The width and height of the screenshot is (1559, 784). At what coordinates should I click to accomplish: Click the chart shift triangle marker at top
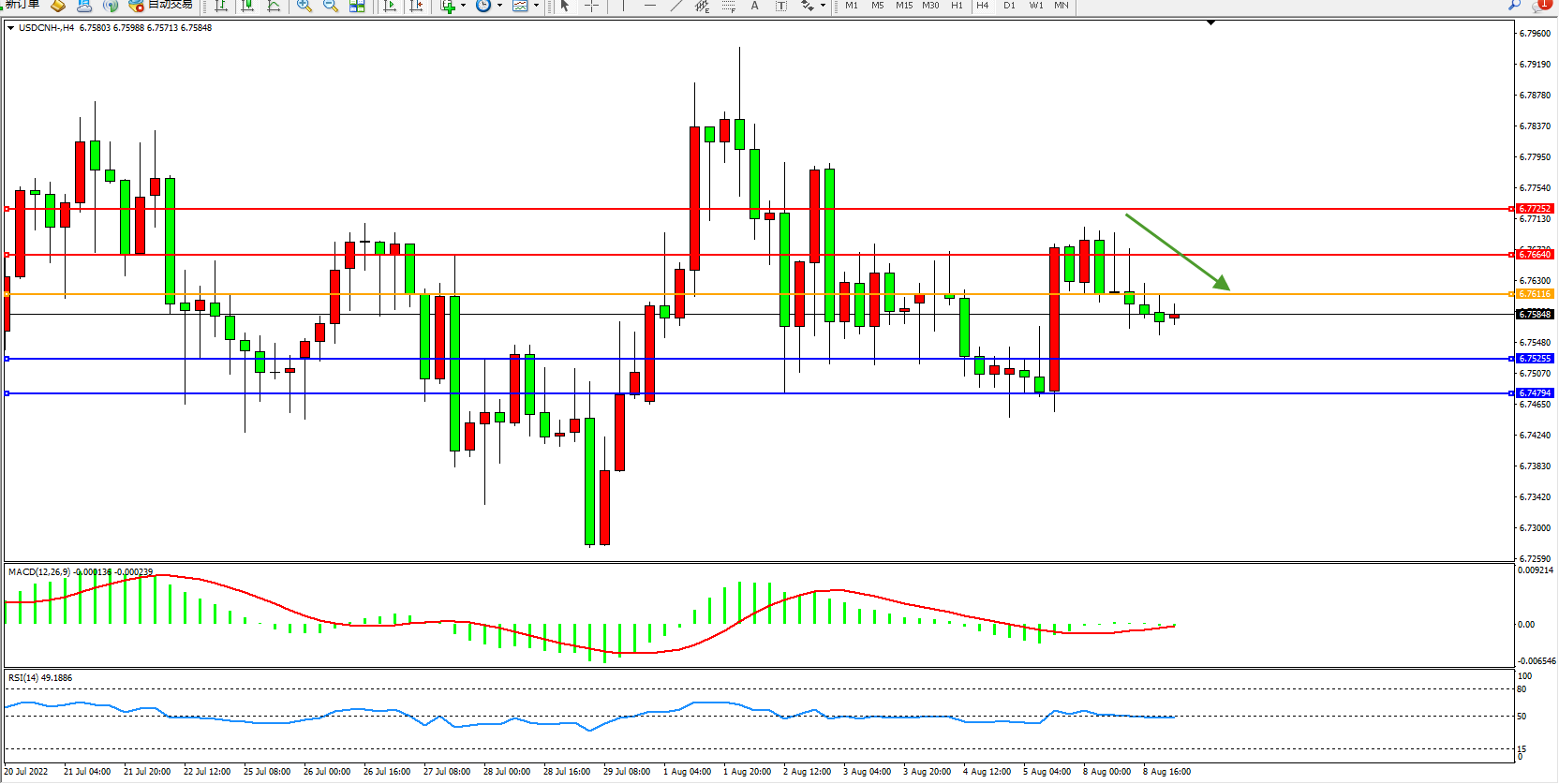coord(1210,22)
